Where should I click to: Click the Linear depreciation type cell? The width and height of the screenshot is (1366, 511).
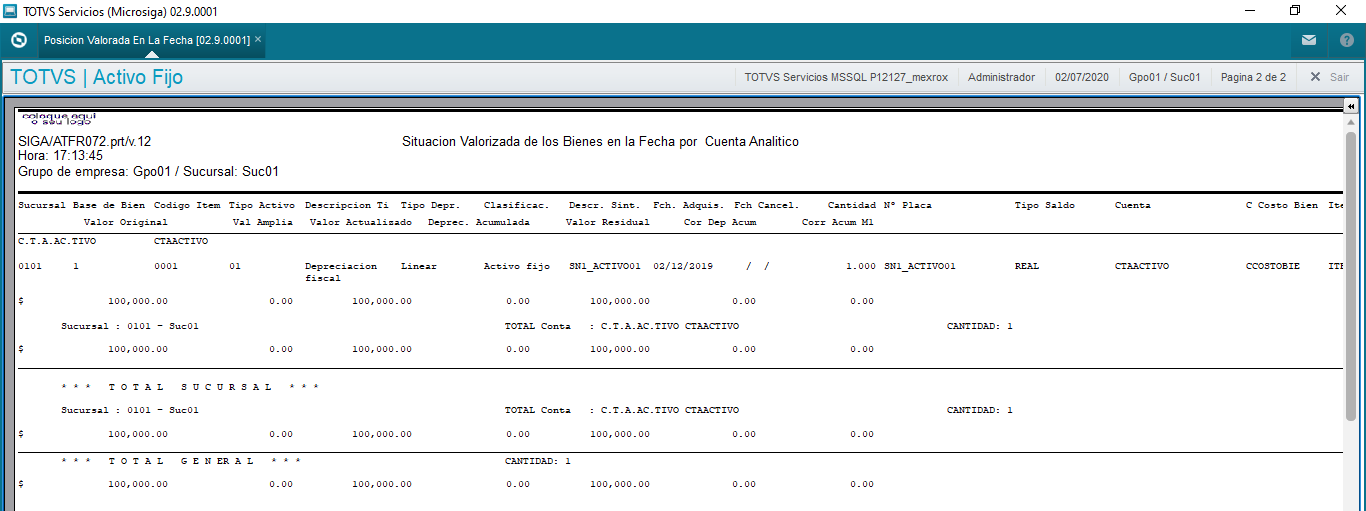(419, 267)
